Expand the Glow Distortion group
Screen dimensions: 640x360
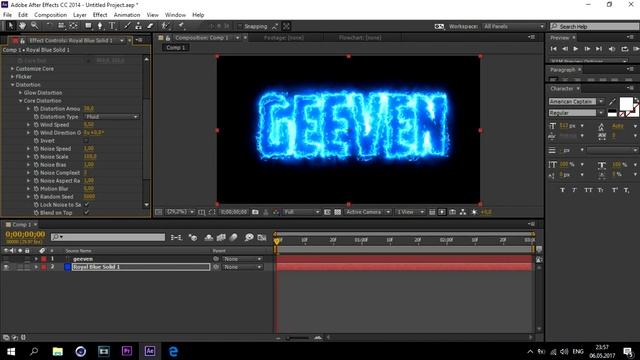tap(20, 93)
